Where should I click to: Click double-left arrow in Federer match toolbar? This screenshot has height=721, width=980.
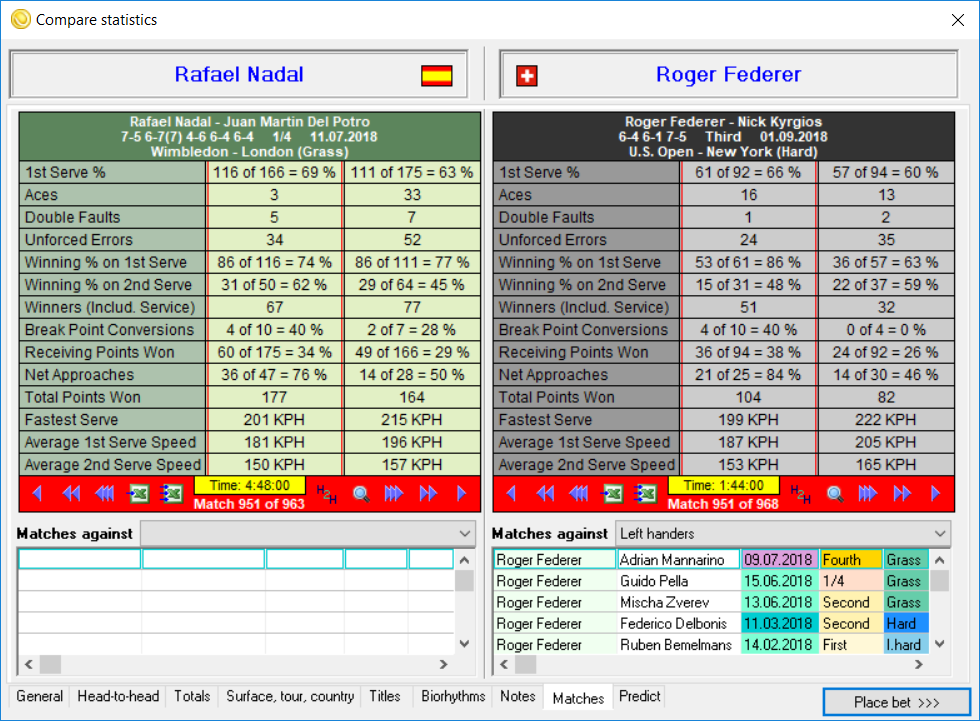pyautogui.click(x=545, y=494)
